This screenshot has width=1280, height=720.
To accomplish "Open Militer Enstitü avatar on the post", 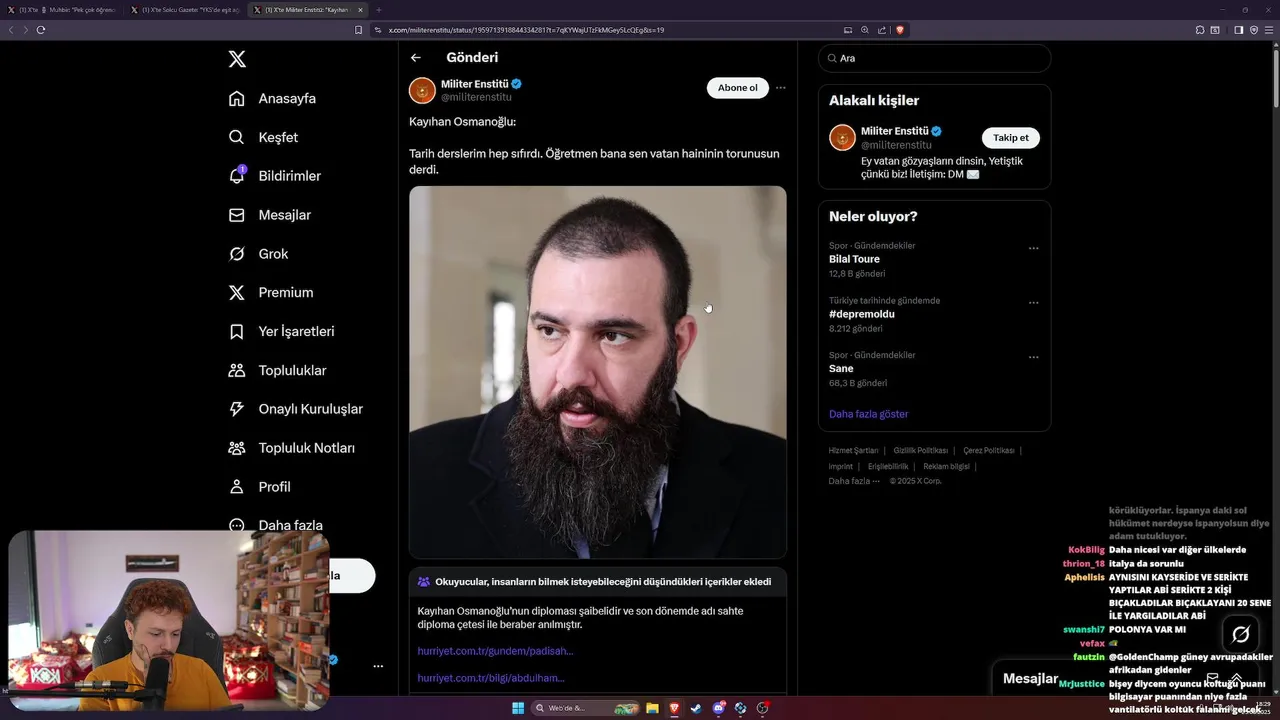I will click(422, 90).
